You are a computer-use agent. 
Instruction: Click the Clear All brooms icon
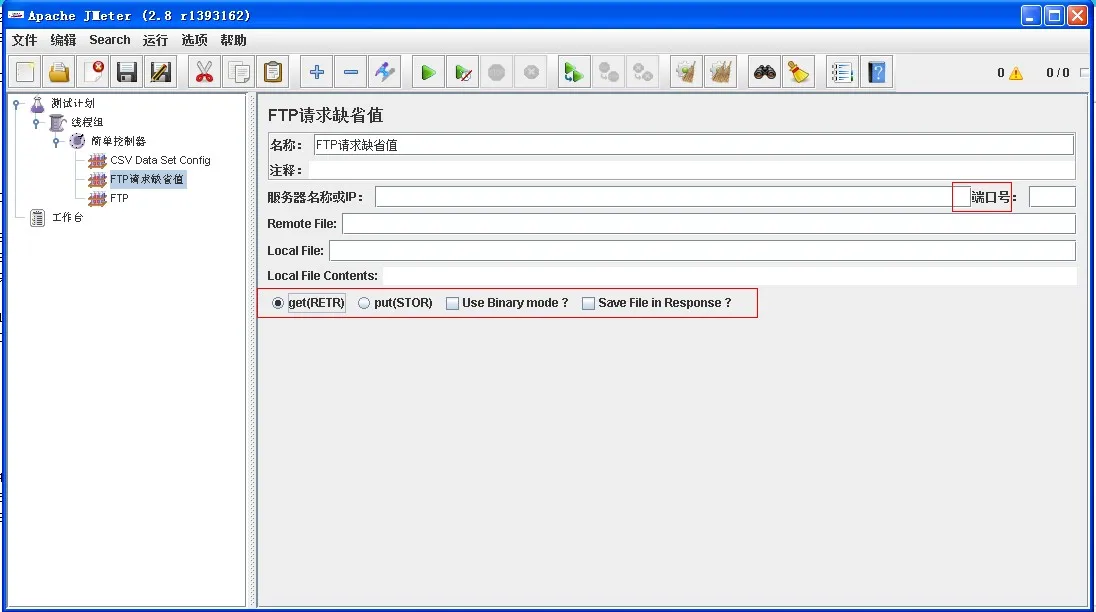(721, 72)
